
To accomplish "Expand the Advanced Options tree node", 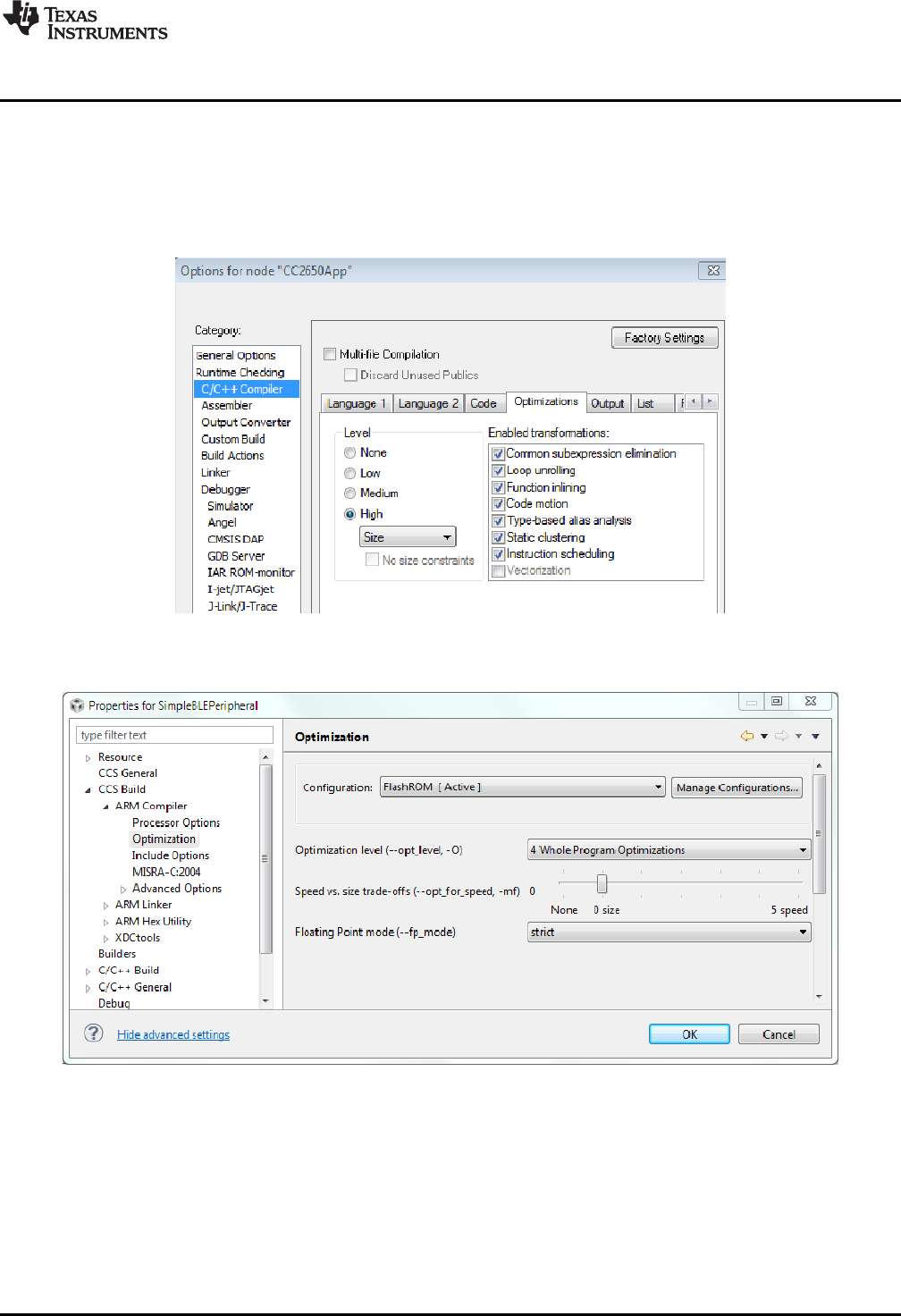I will [123, 890].
